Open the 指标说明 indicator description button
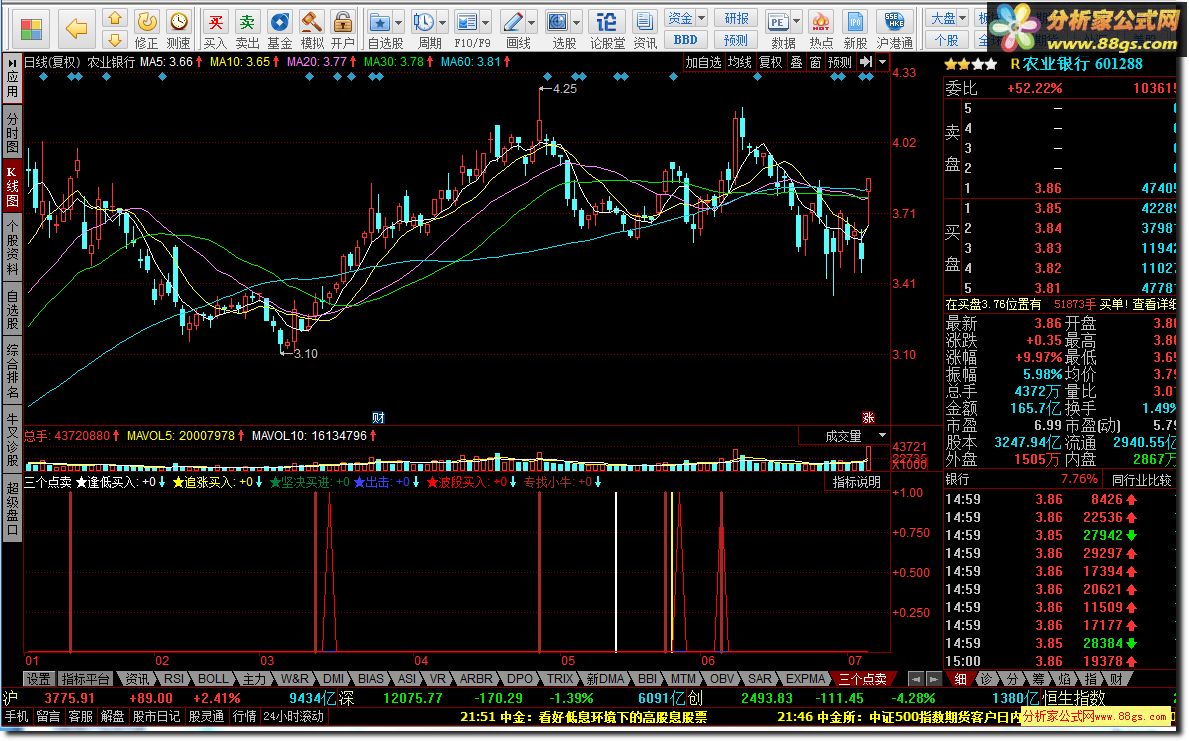The image size is (1189, 741). tap(856, 482)
